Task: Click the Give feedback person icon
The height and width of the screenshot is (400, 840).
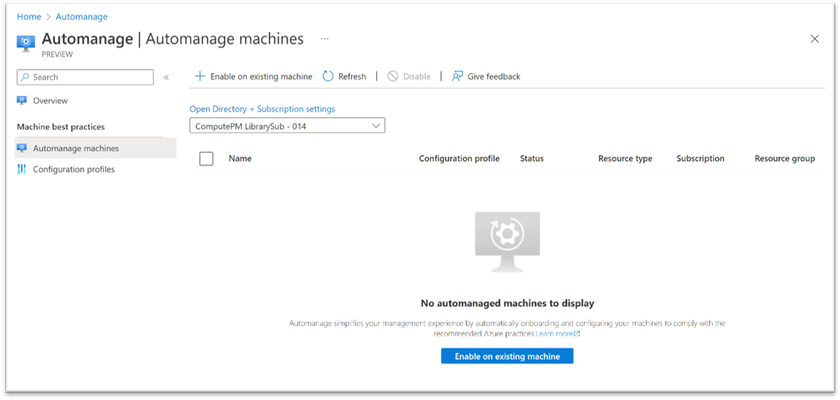Action: click(457, 77)
